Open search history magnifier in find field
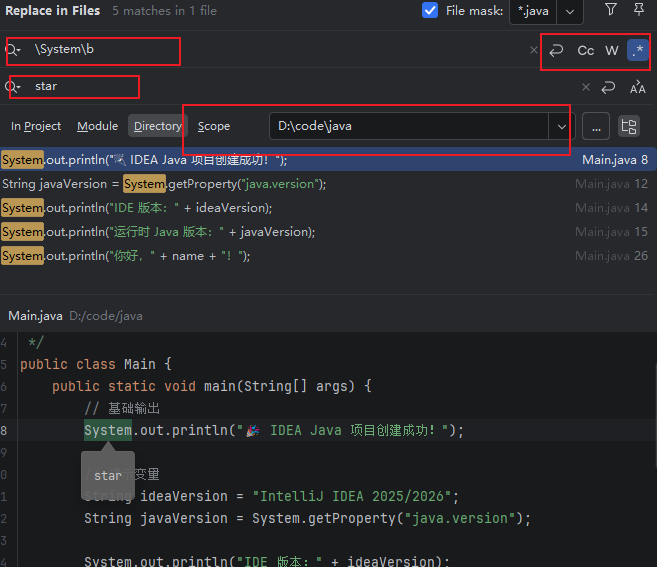 [x=13, y=50]
